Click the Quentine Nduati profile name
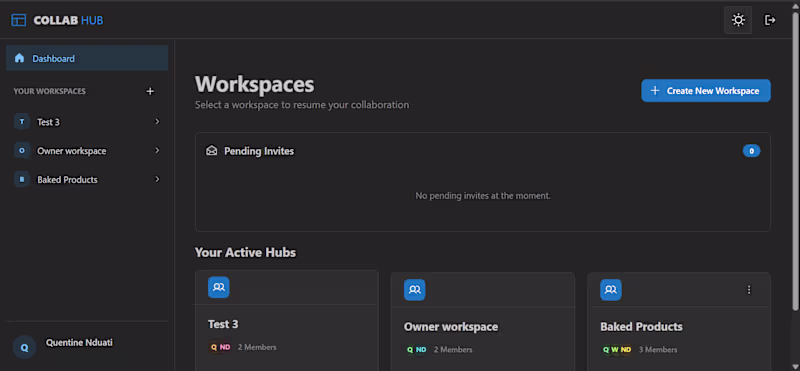 79,342
